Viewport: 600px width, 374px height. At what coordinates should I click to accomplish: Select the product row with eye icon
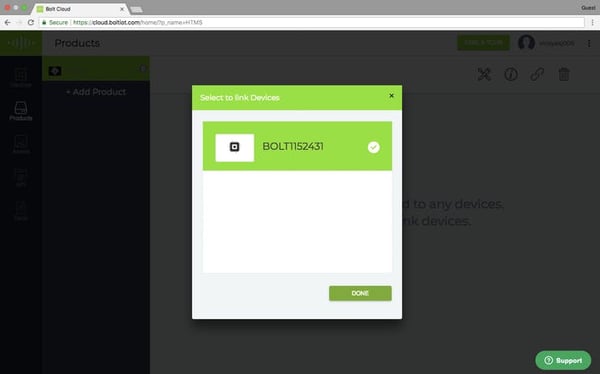pyautogui.click(x=96, y=69)
